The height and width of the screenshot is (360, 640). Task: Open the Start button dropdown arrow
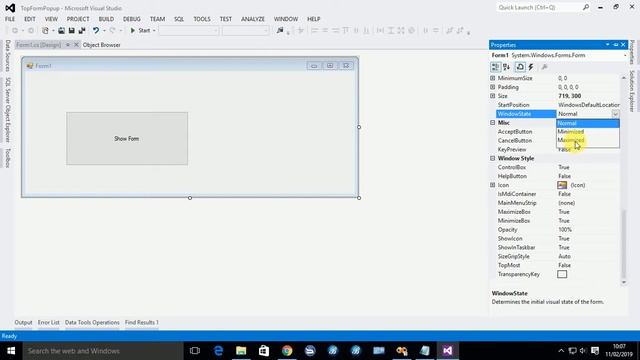pos(154,31)
